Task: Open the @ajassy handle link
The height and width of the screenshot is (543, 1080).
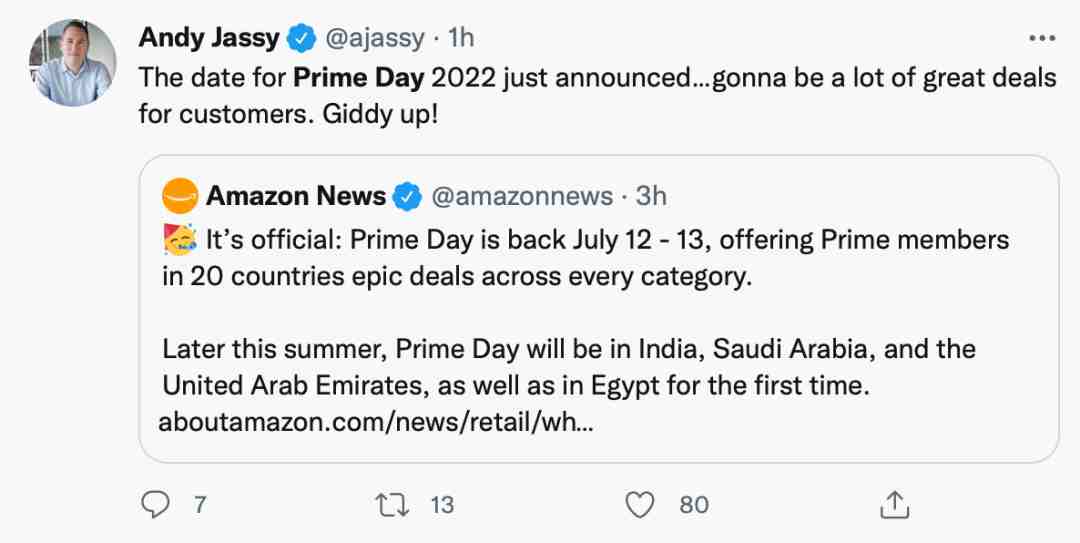Action: [x=374, y=39]
